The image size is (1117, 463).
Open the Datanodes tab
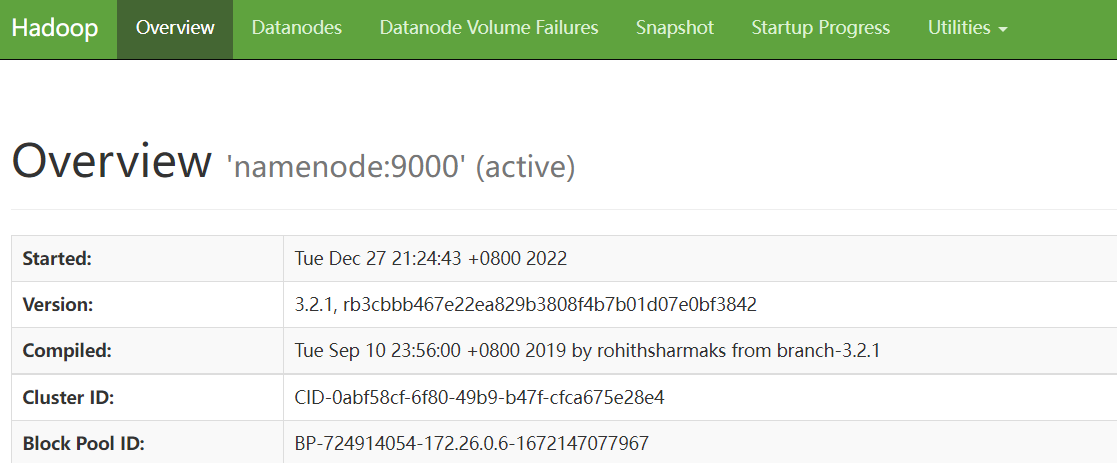click(297, 28)
